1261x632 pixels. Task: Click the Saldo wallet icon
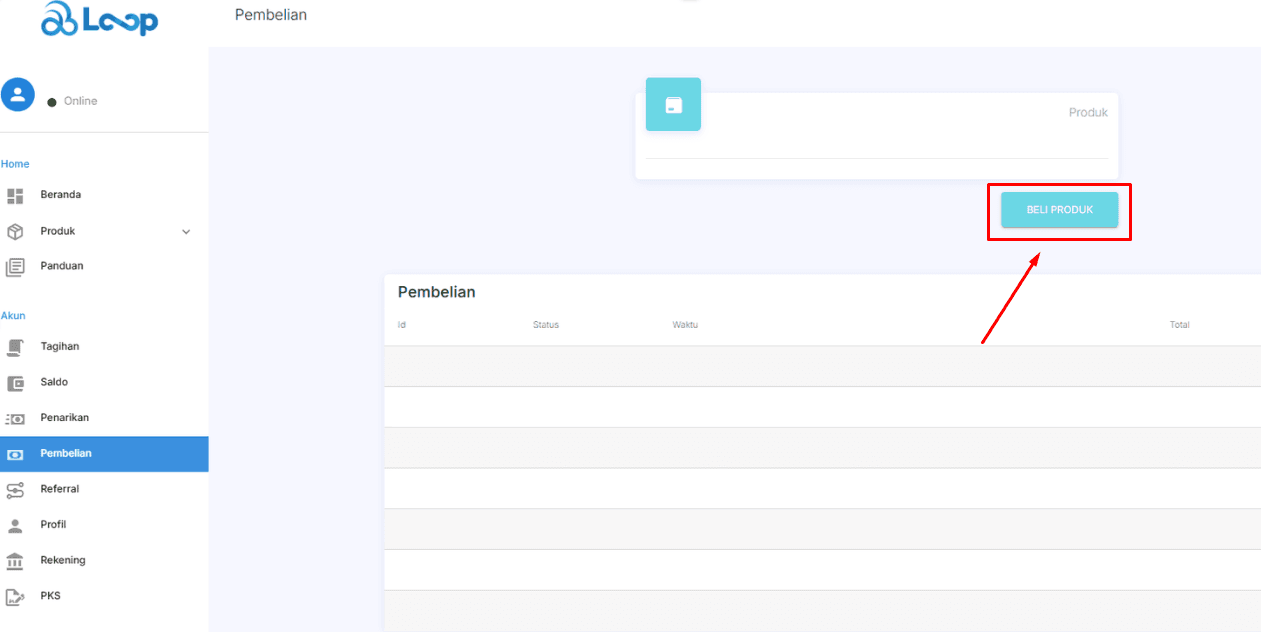[x=15, y=383]
